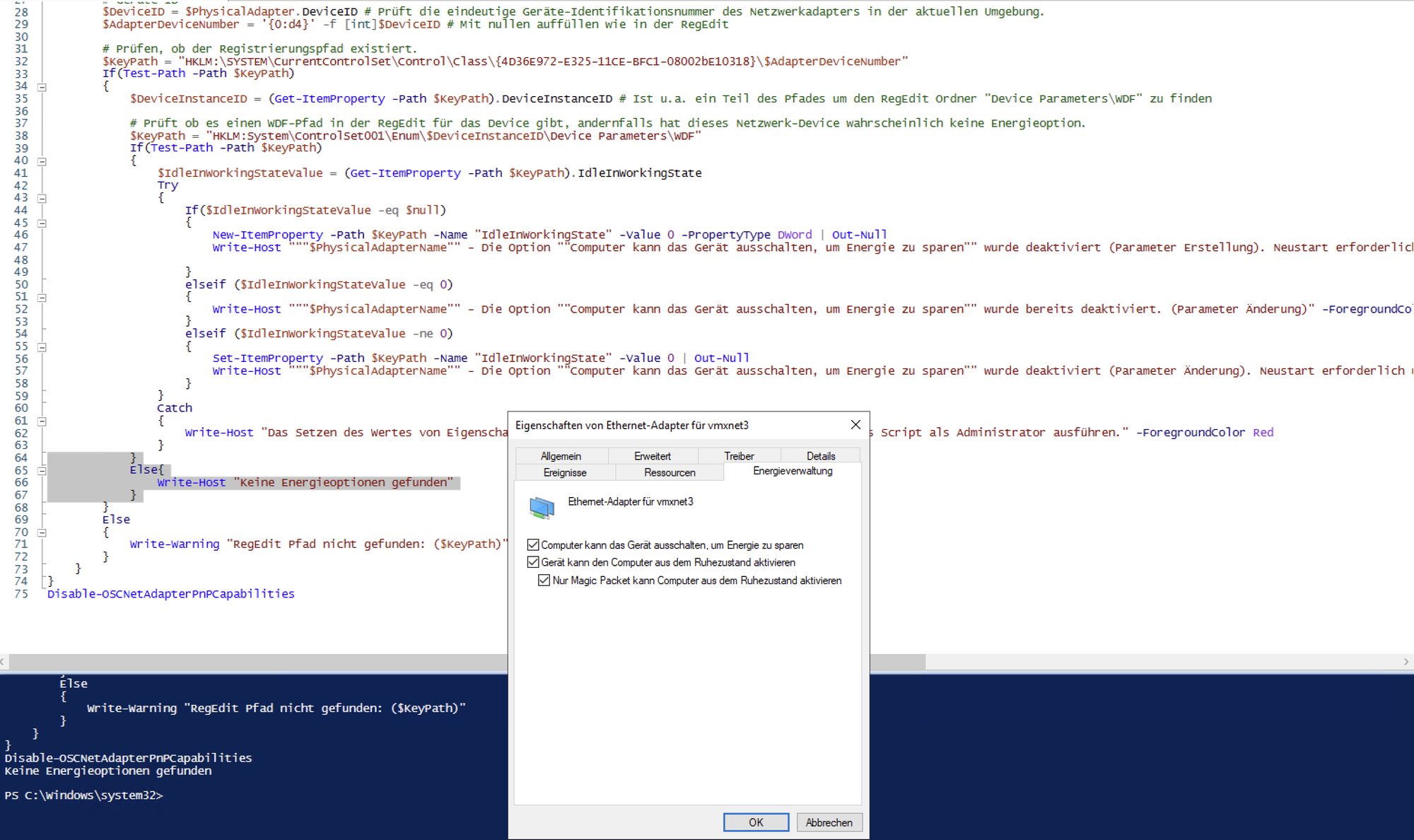Confirm the dialog with OK
This screenshot has width=1414, height=840.
pos(756,822)
